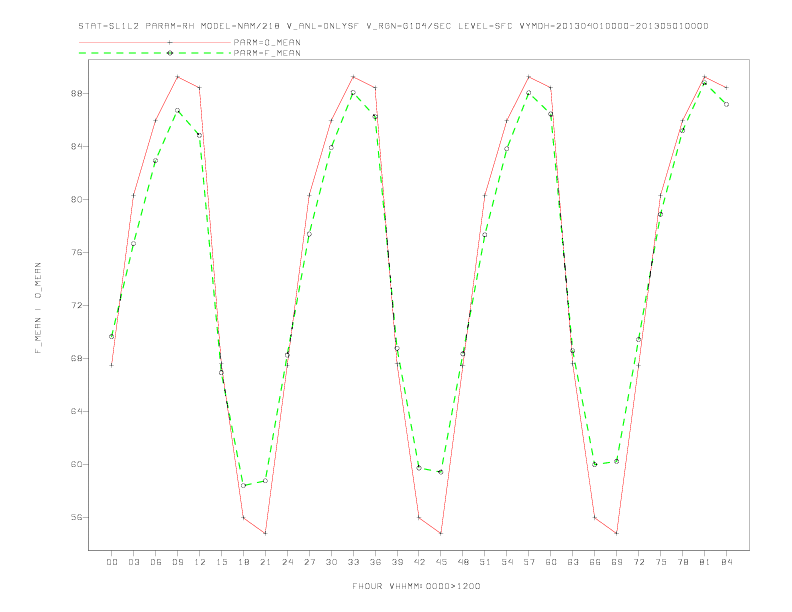
Task: Click the F_MEAN circle marker at hour 18
Action: (x=243, y=486)
